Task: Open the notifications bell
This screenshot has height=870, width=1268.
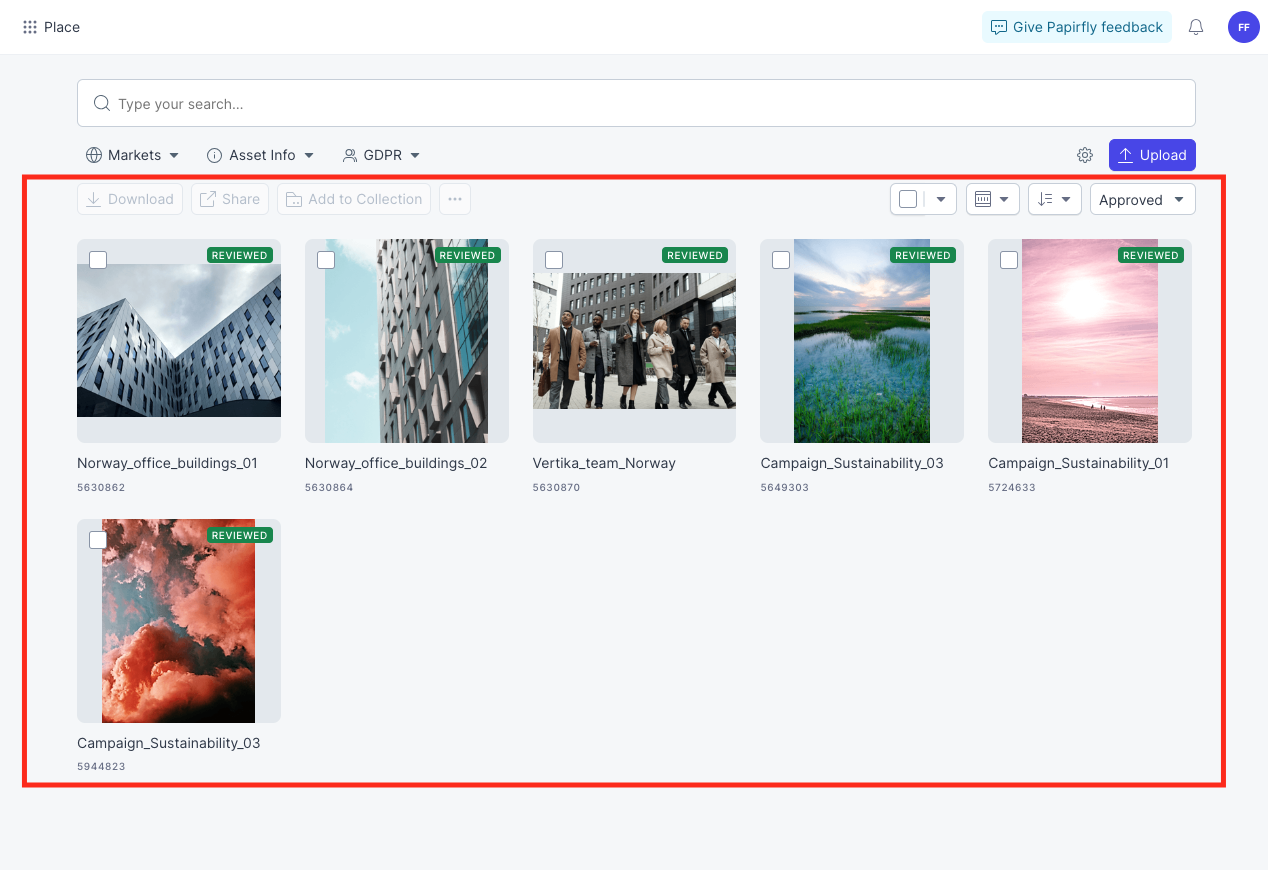Action: coord(1196,27)
